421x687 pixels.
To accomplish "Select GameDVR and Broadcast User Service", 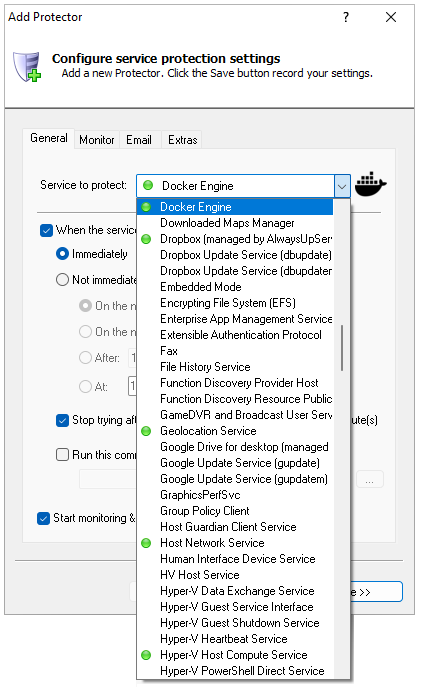I will pos(235,415).
